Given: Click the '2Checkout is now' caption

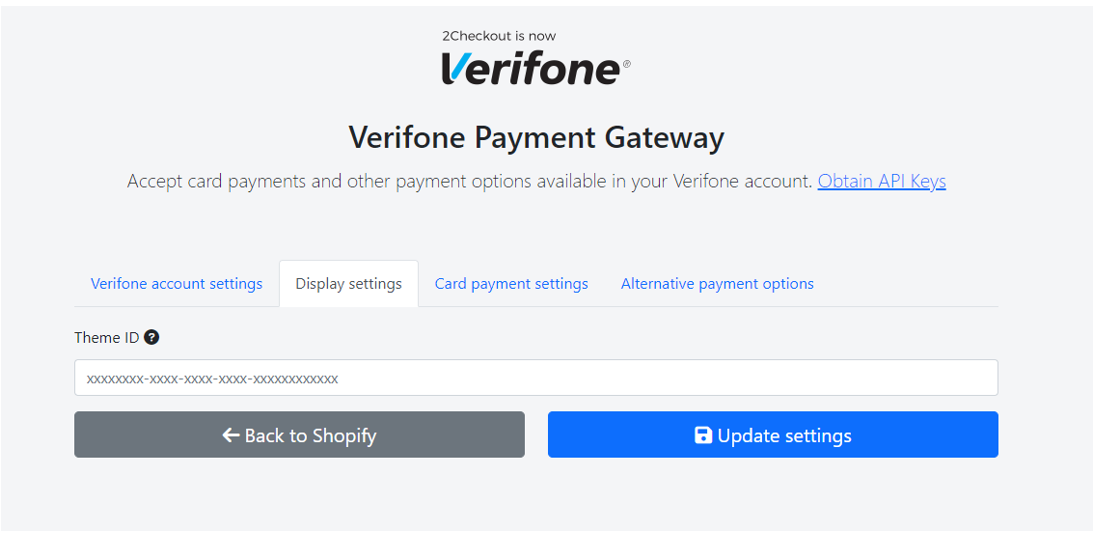Looking at the screenshot, I should pyautogui.click(x=499, y=36).
